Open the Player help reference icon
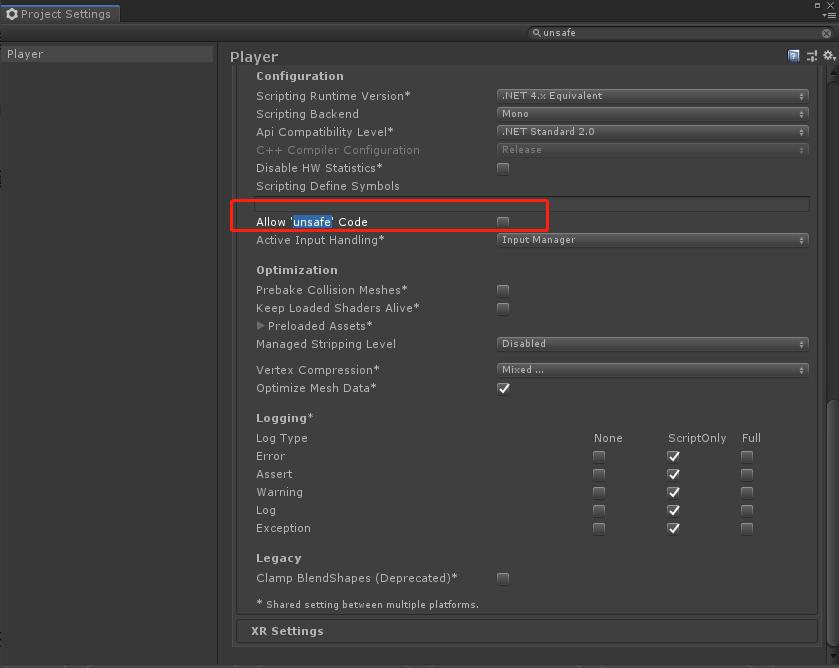The height and width of the screenshot is (668, 839). click(794, 56)
